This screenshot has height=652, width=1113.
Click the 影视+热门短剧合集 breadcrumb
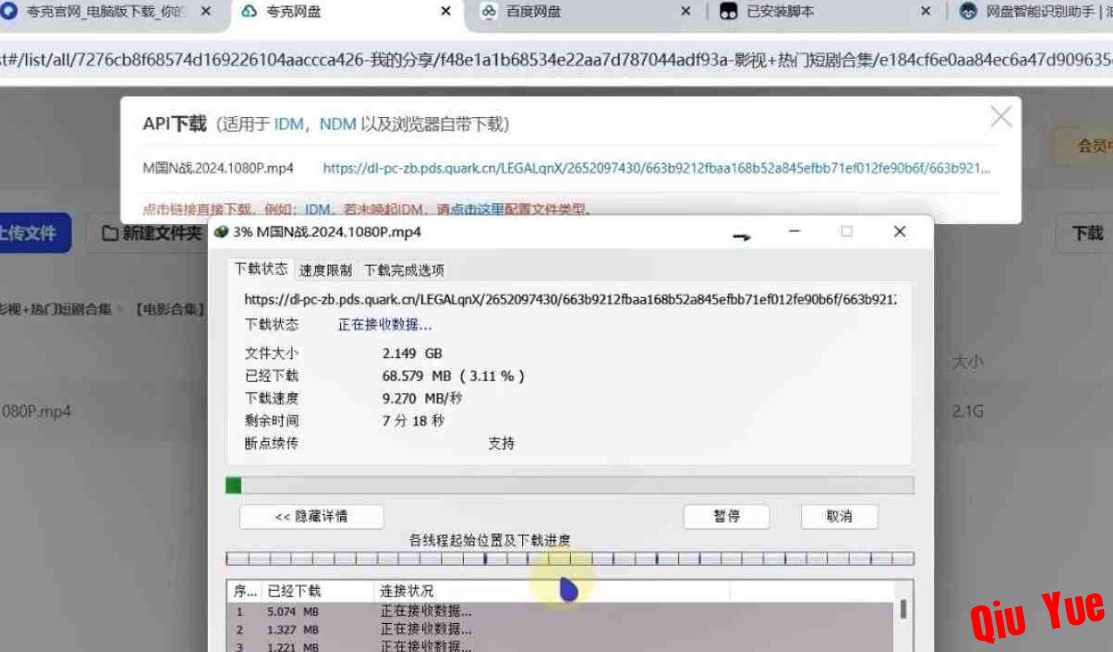click(55, 309)
